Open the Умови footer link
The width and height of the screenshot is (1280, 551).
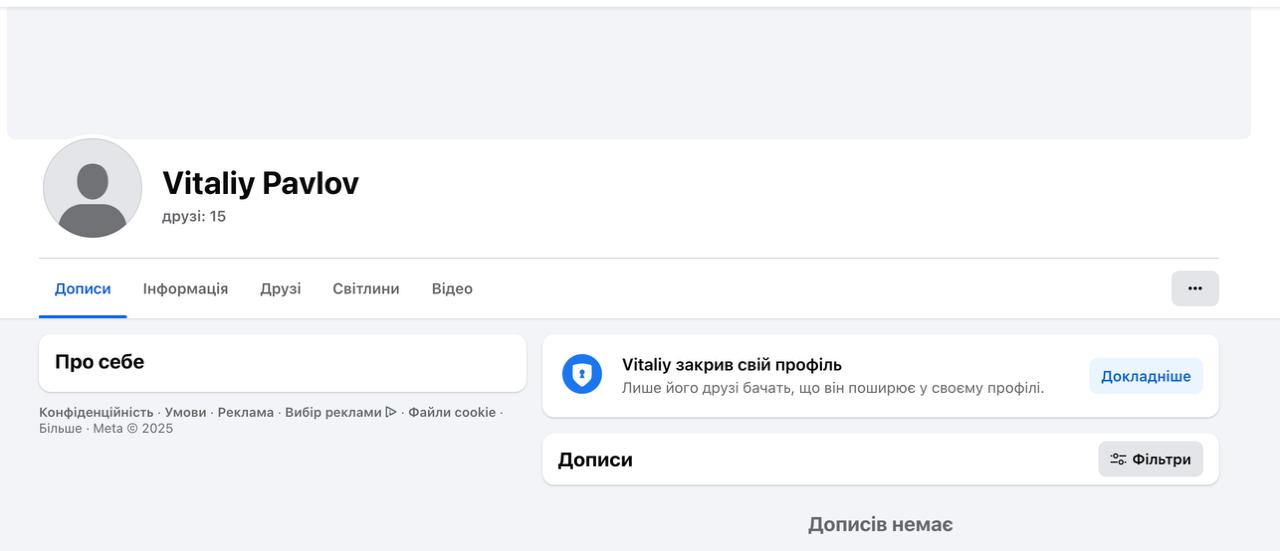coord(186,412)
